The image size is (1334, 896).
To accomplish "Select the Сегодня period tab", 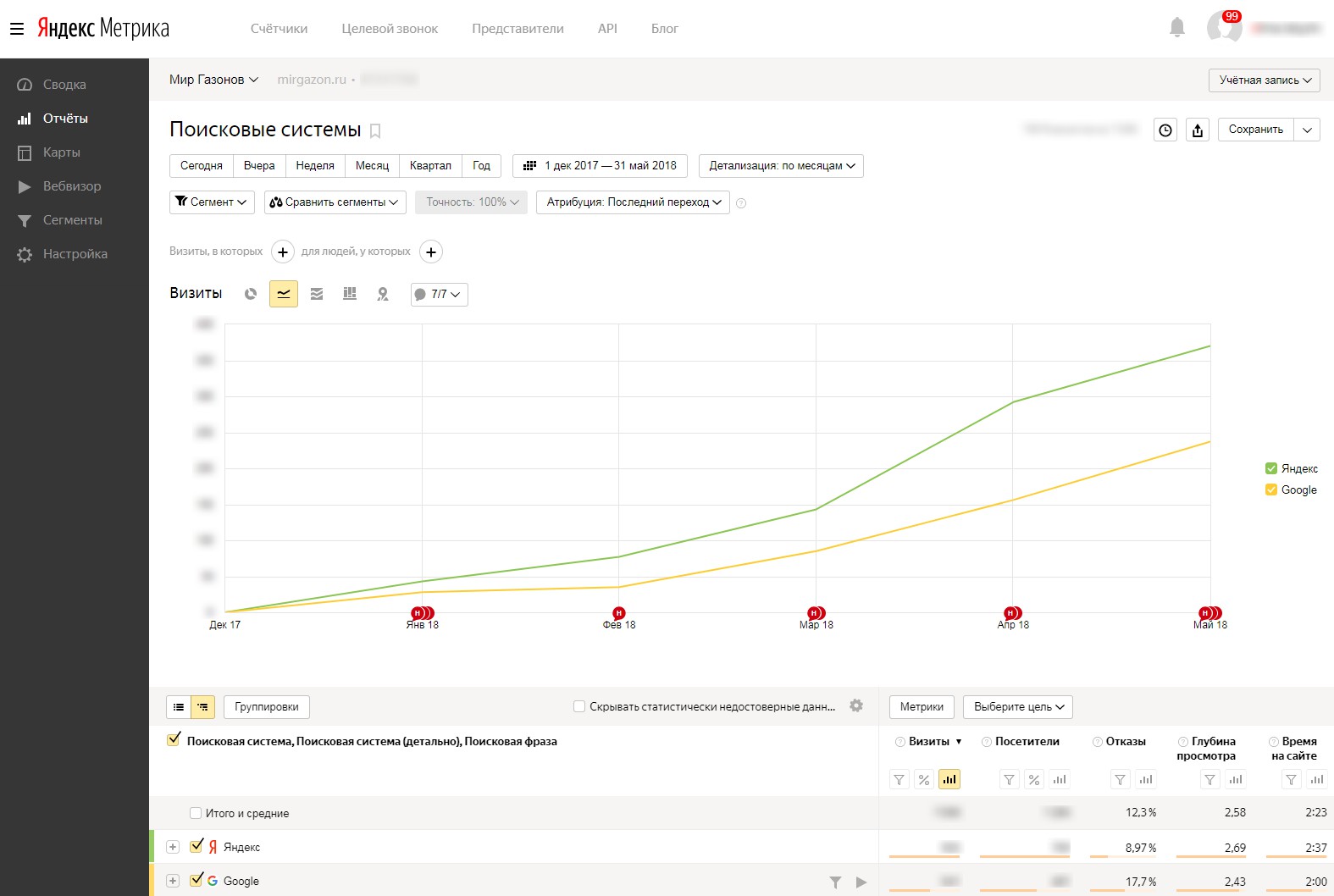I will [202, 166].
